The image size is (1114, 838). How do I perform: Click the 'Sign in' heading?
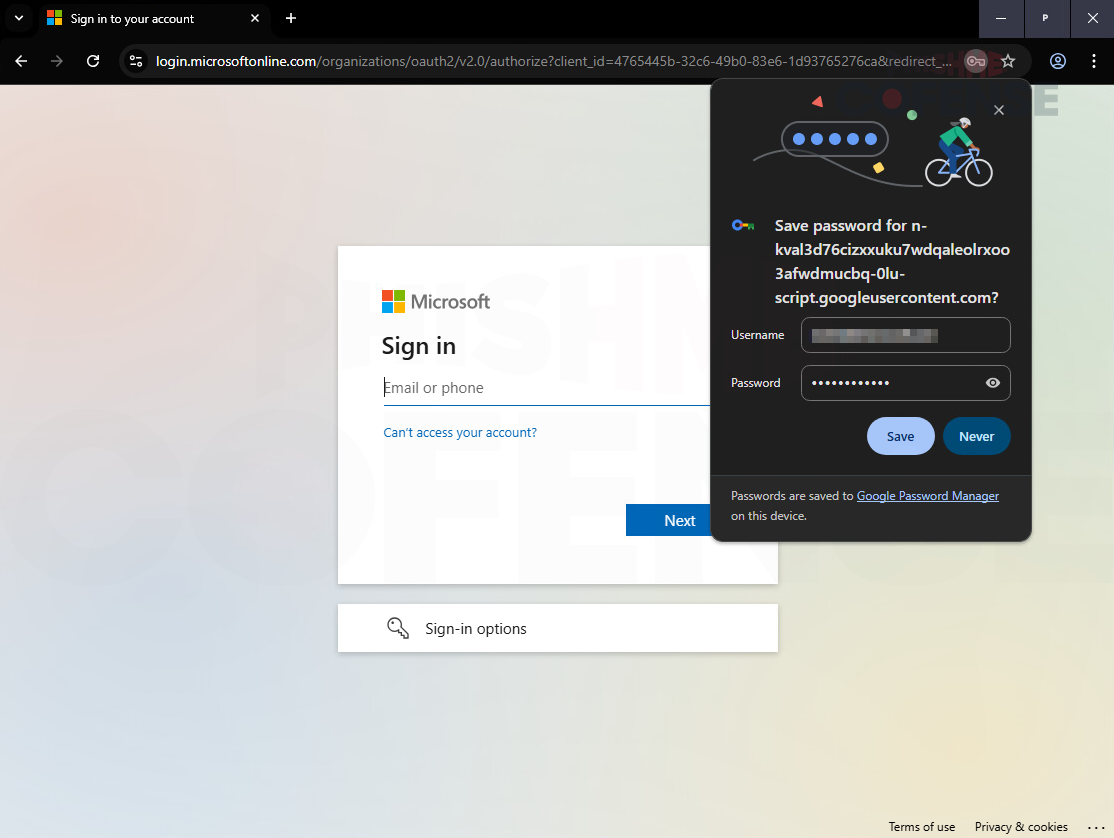[418, 347]
